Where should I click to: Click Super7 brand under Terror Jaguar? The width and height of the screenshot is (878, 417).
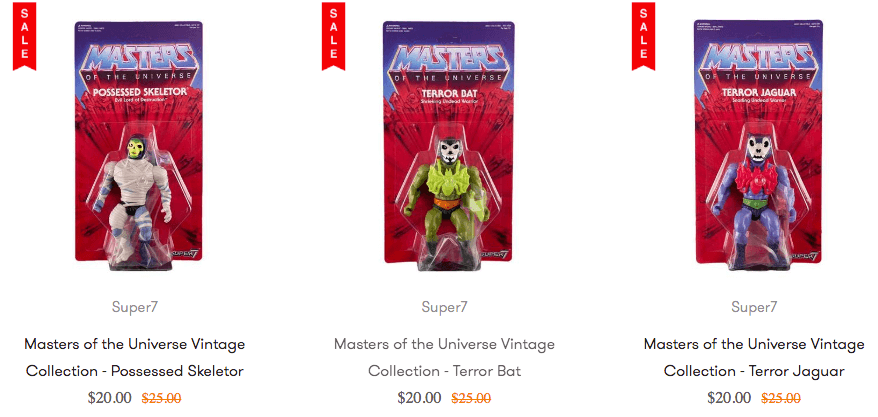coord(754,307)
